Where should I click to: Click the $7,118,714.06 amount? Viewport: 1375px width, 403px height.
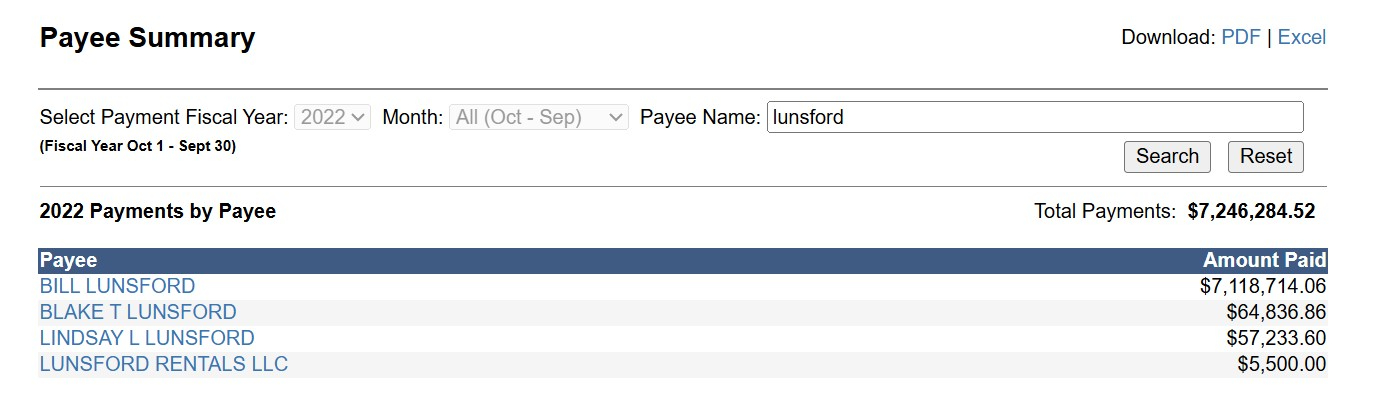[1263, 287]
